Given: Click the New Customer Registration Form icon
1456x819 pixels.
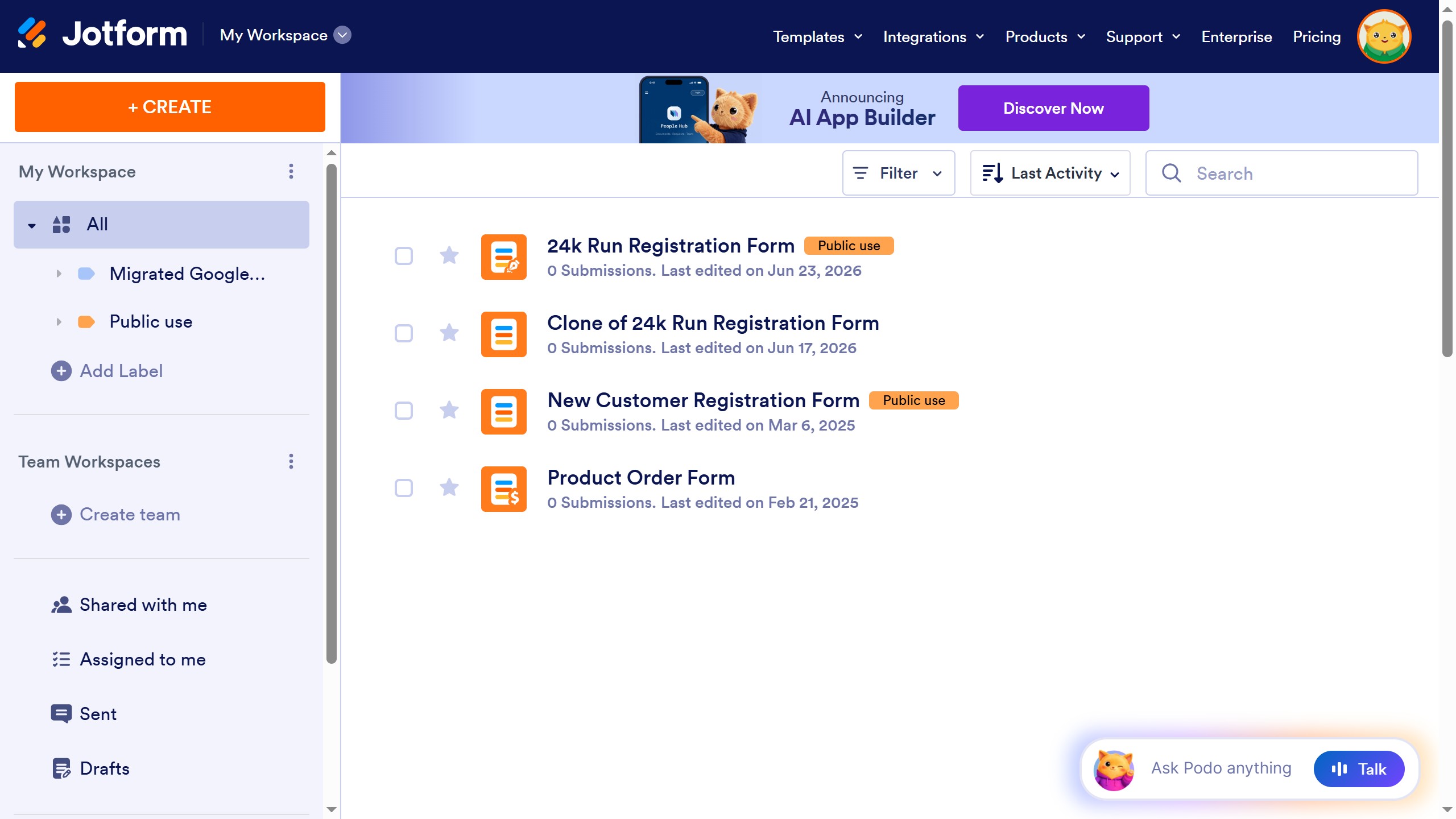Looking at the screenshot, I should [x=504, y=412].
